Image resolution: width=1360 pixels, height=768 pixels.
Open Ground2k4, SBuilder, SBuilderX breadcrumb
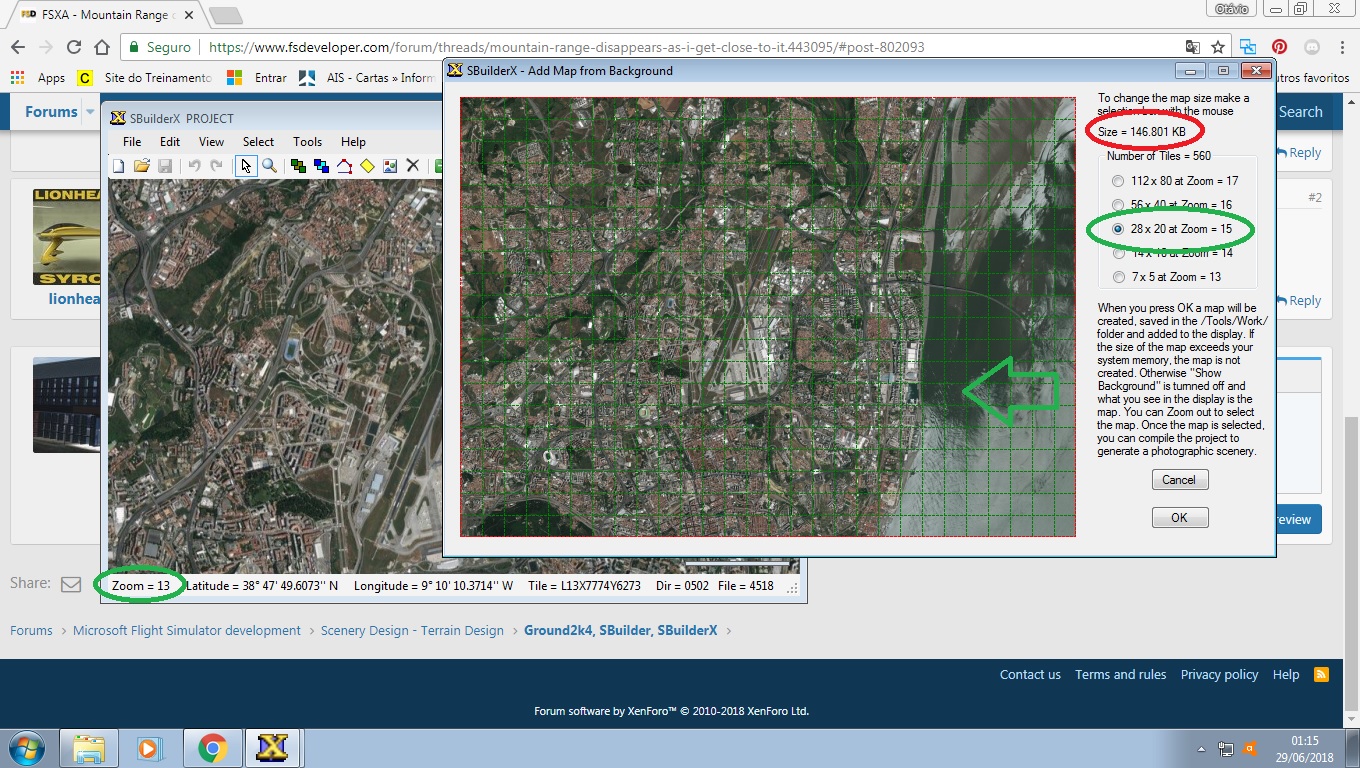coord(621,631)
